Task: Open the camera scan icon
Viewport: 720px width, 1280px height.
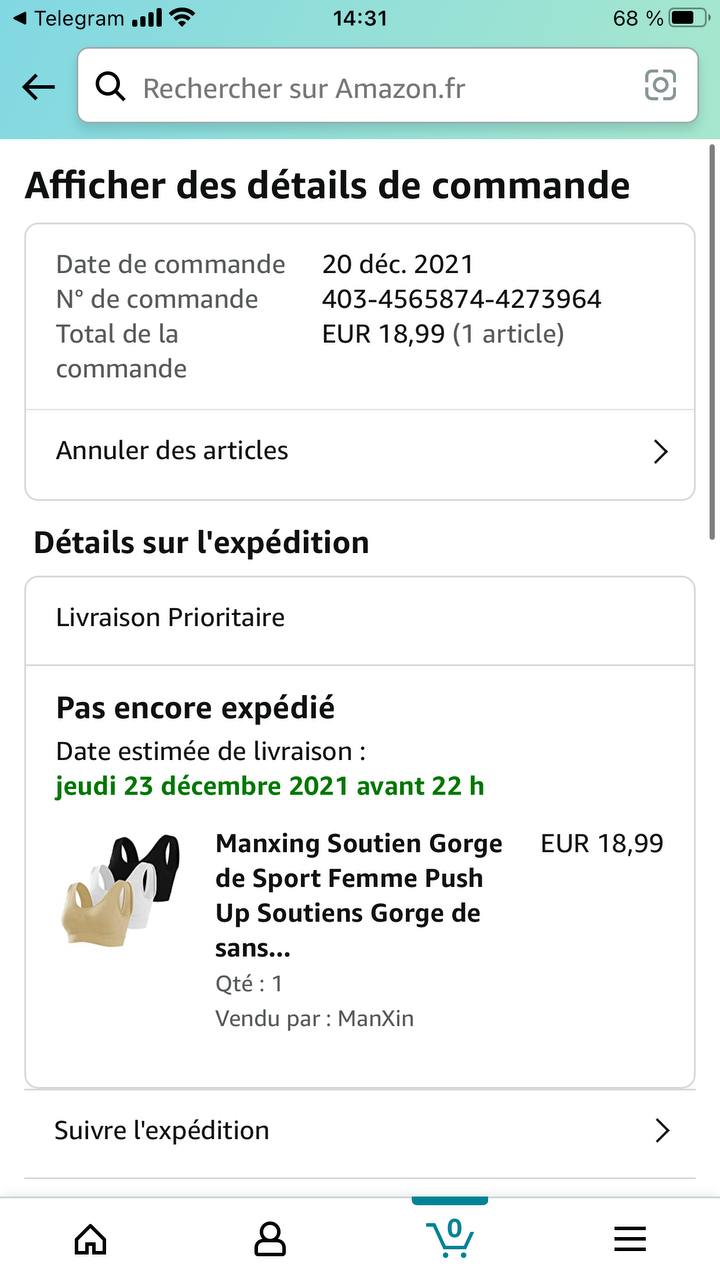Action: tap(660, 86)
